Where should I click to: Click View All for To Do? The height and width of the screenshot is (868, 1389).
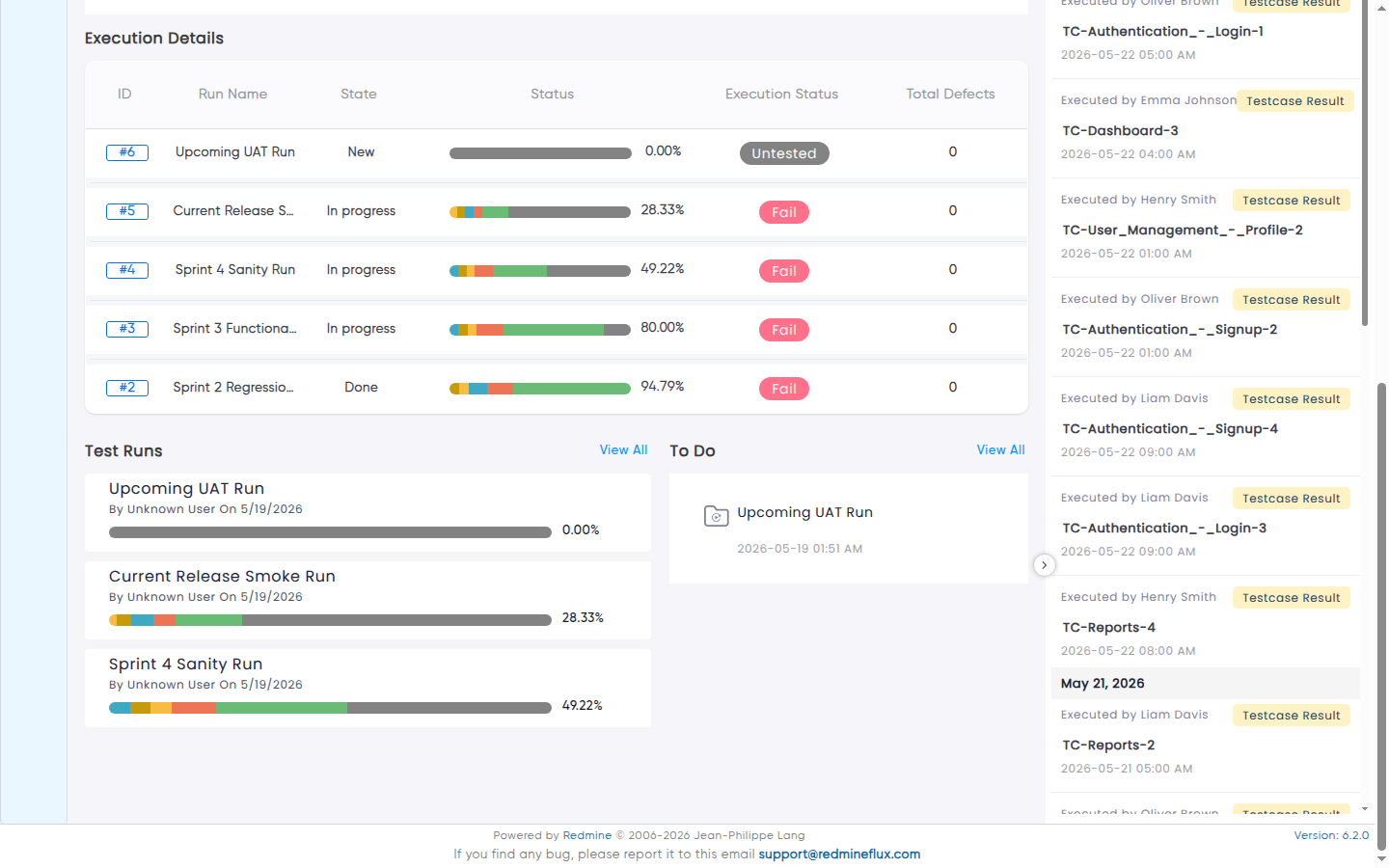[x=1000, y=450]
